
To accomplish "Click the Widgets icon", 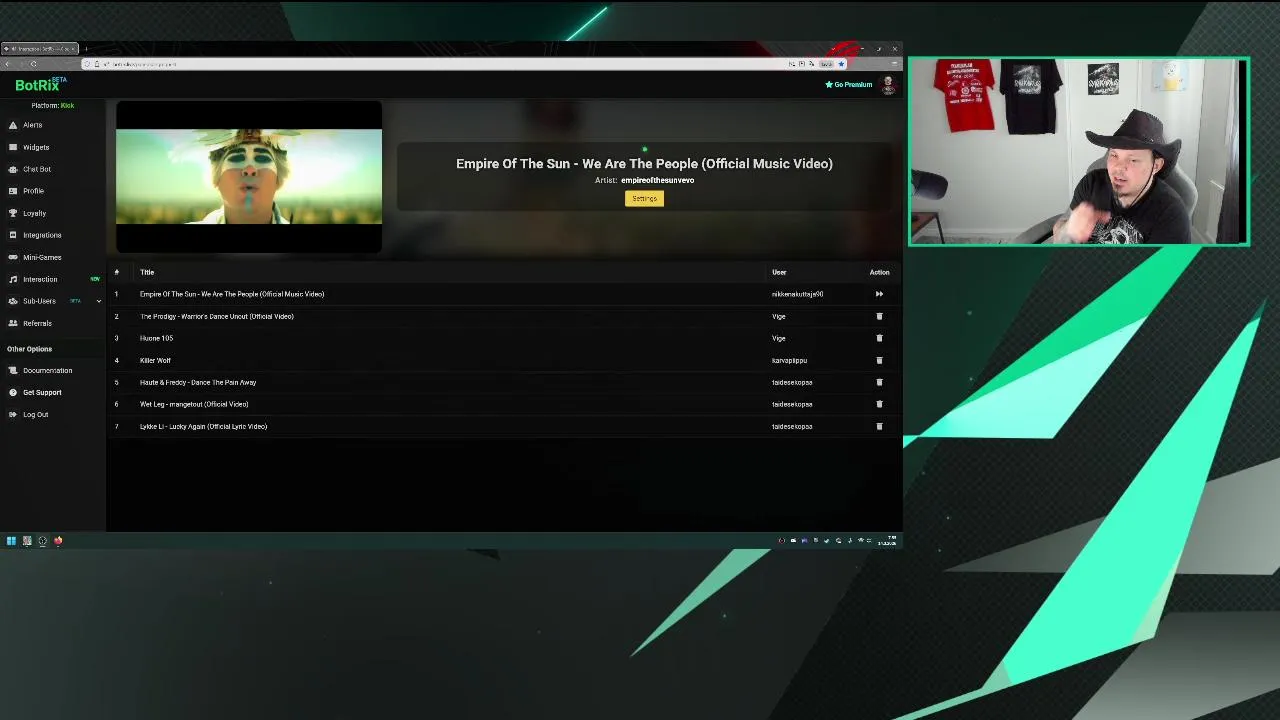I will [x=12, y=147].
